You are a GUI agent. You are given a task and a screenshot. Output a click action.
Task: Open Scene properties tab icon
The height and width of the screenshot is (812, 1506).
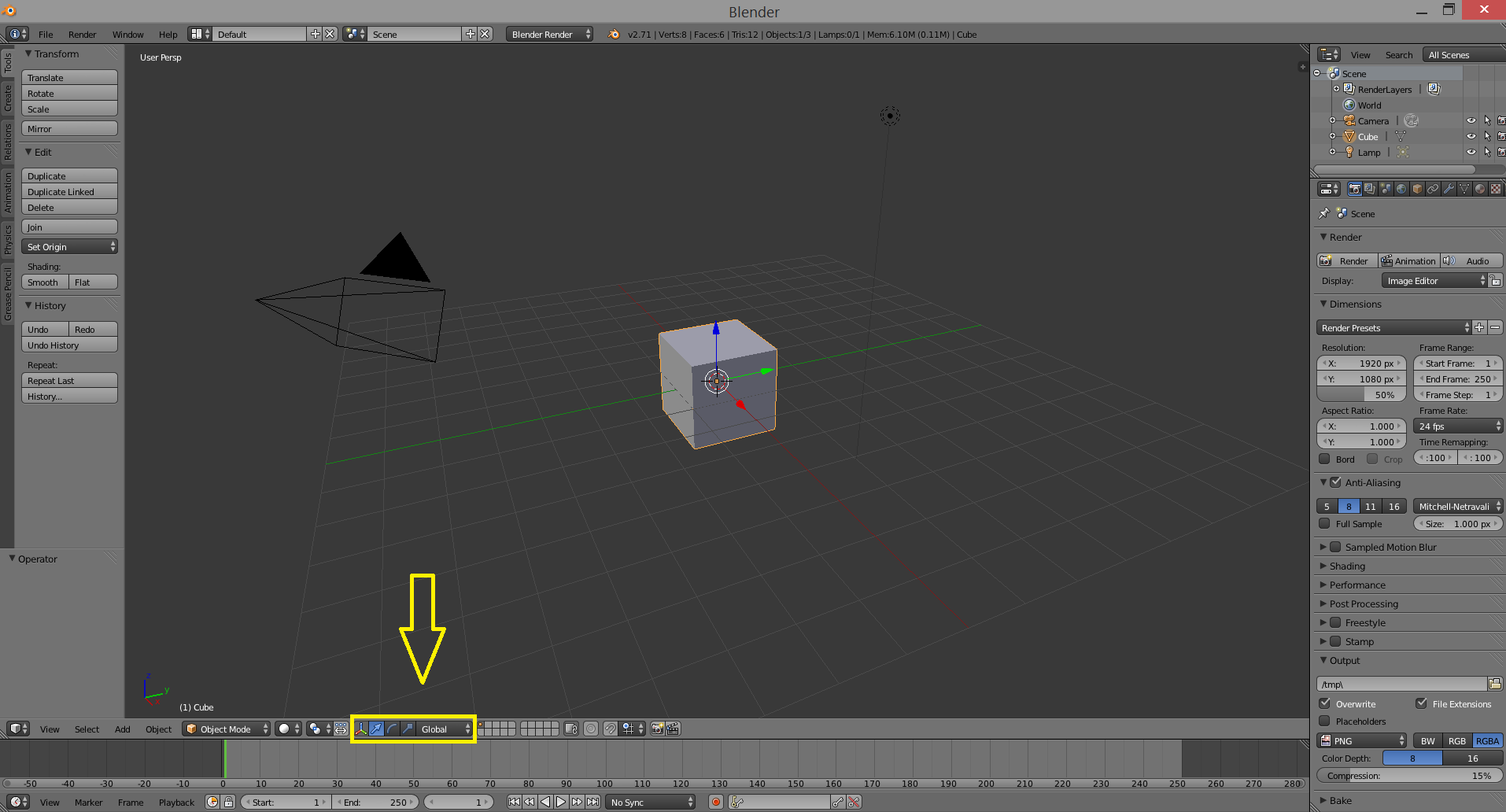pyautogui.click(x=1386, y=189)
